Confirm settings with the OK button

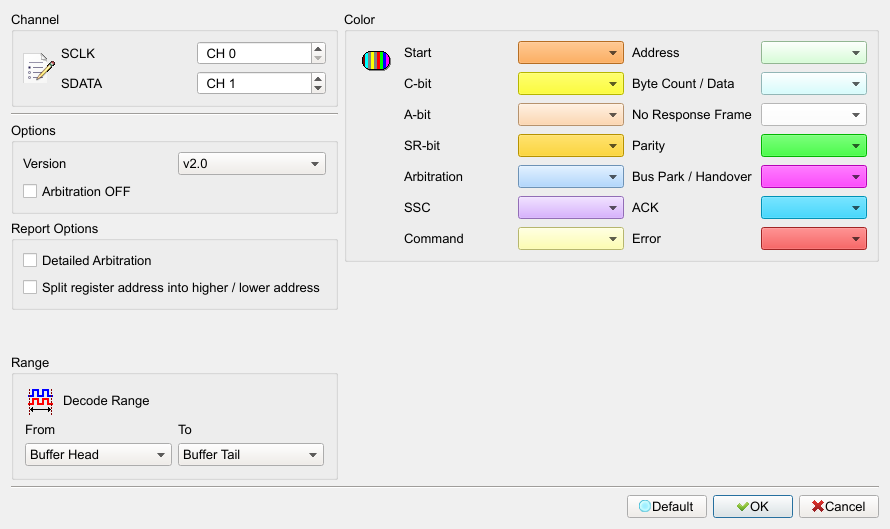pyautogui.click(x=753, y=506)
